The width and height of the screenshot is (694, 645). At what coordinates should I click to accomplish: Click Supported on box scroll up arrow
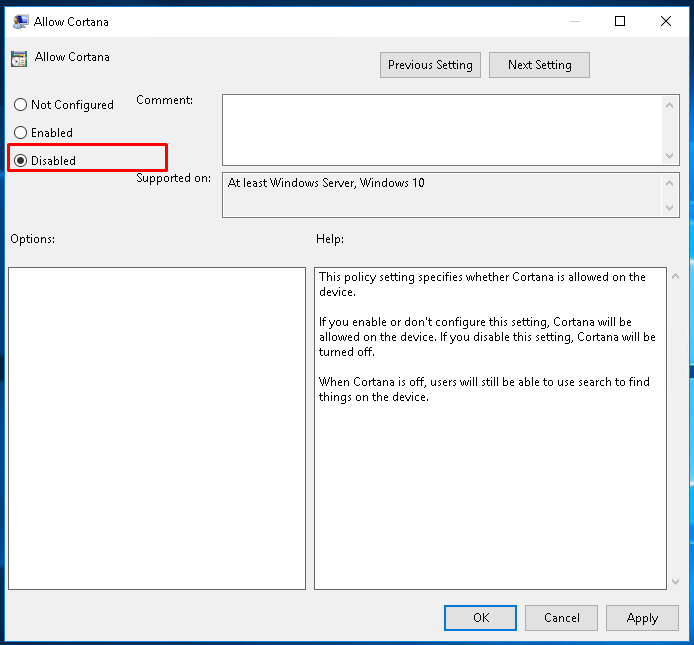click(670, 183)
